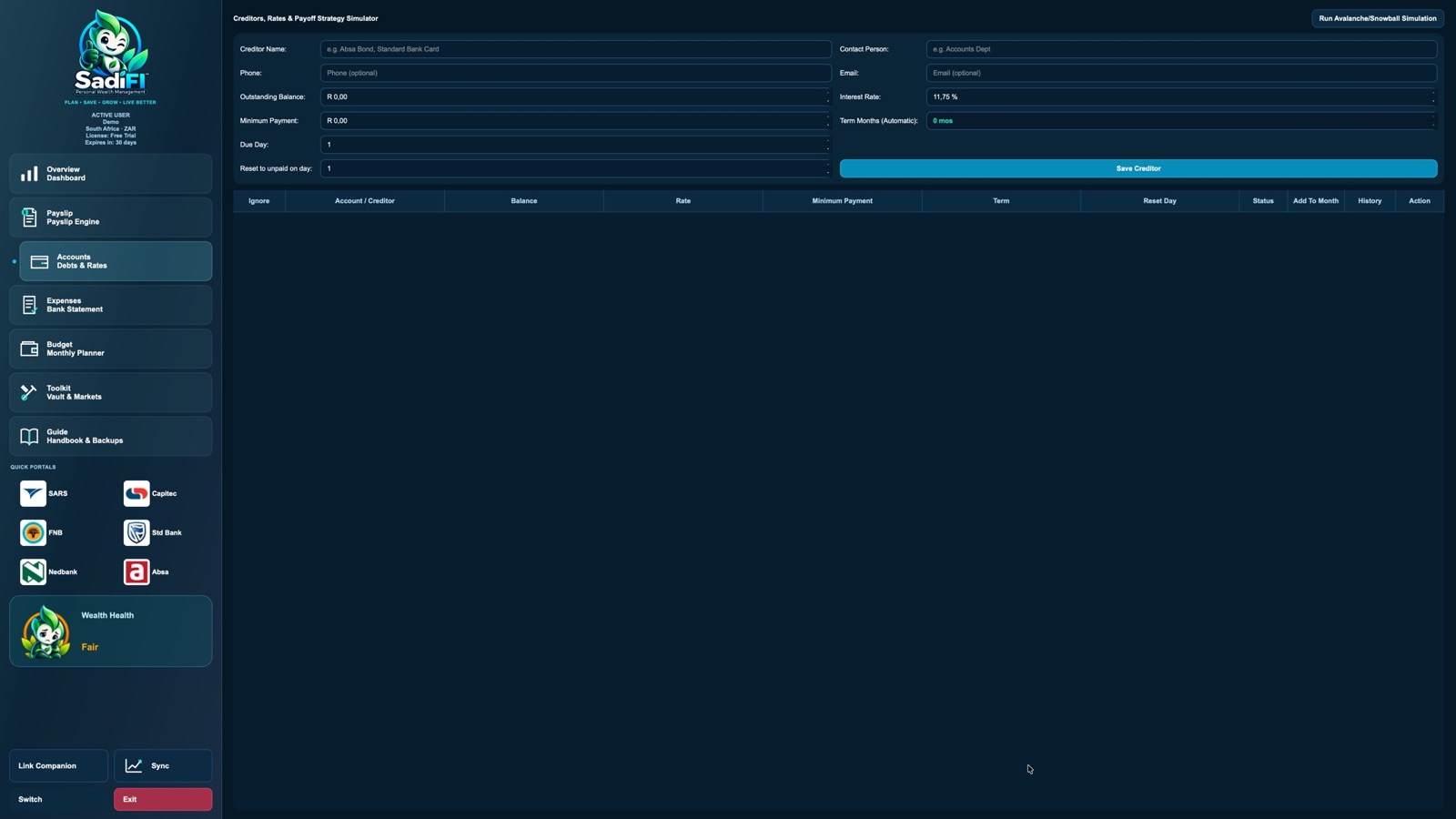Run Avalanche/Snowball Simulation

[1378, 18]
